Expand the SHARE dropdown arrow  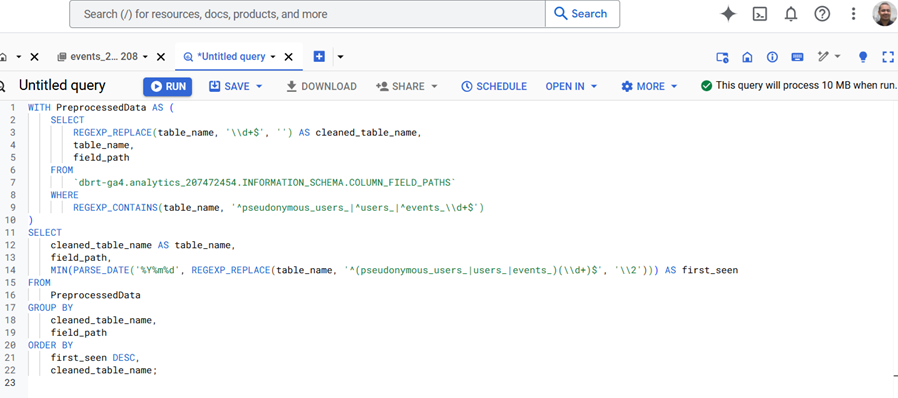[434, 86]
